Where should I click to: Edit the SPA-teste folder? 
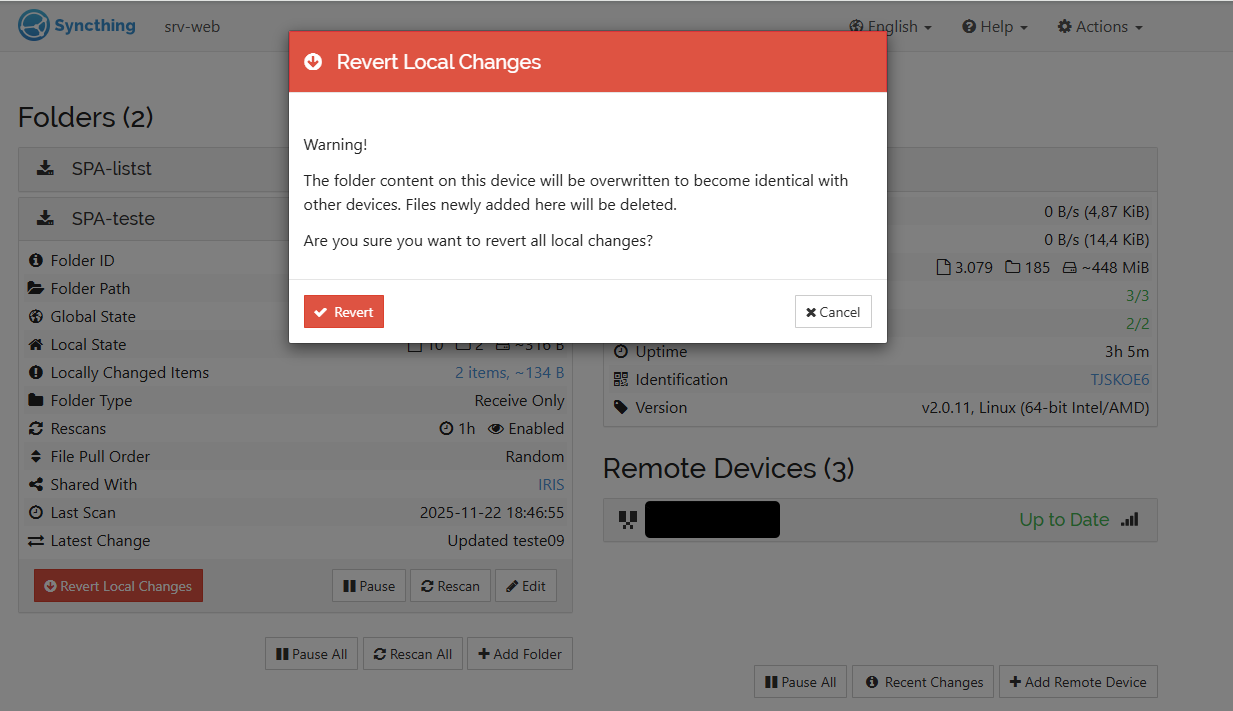(525, 586)
